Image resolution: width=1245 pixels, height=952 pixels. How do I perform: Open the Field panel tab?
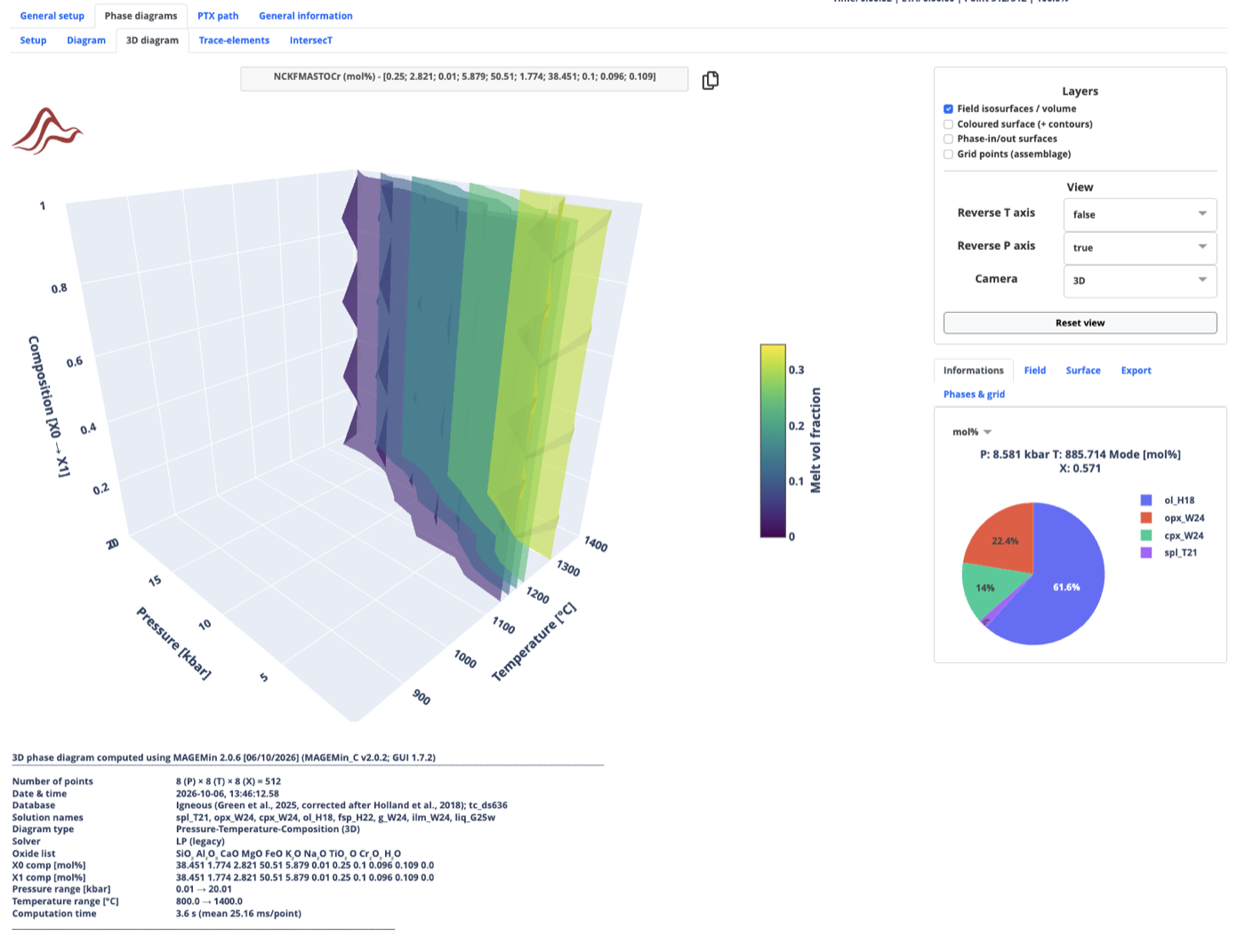click(1034, 371)
